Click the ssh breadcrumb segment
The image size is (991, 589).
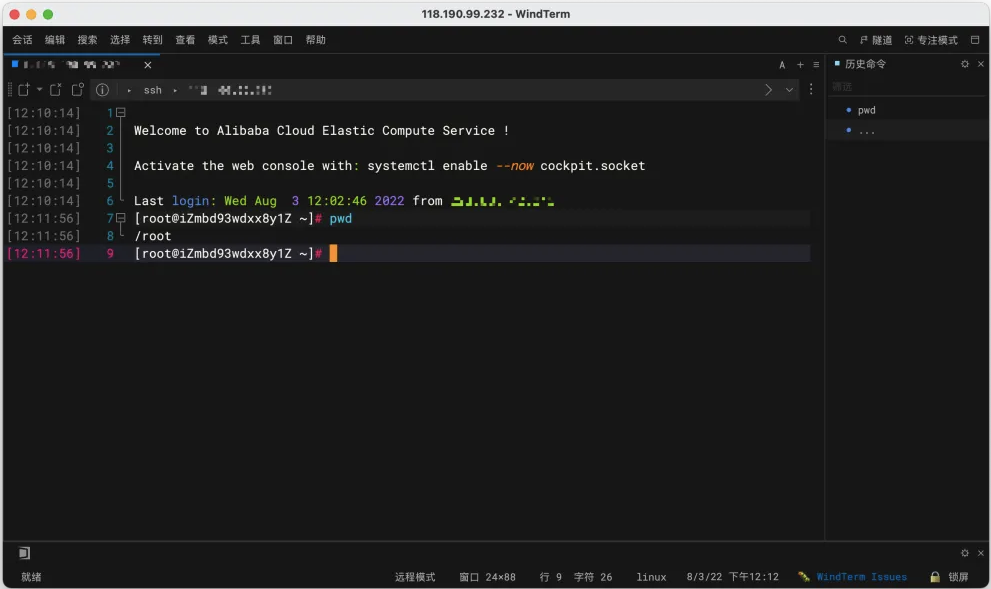(152, 90)
